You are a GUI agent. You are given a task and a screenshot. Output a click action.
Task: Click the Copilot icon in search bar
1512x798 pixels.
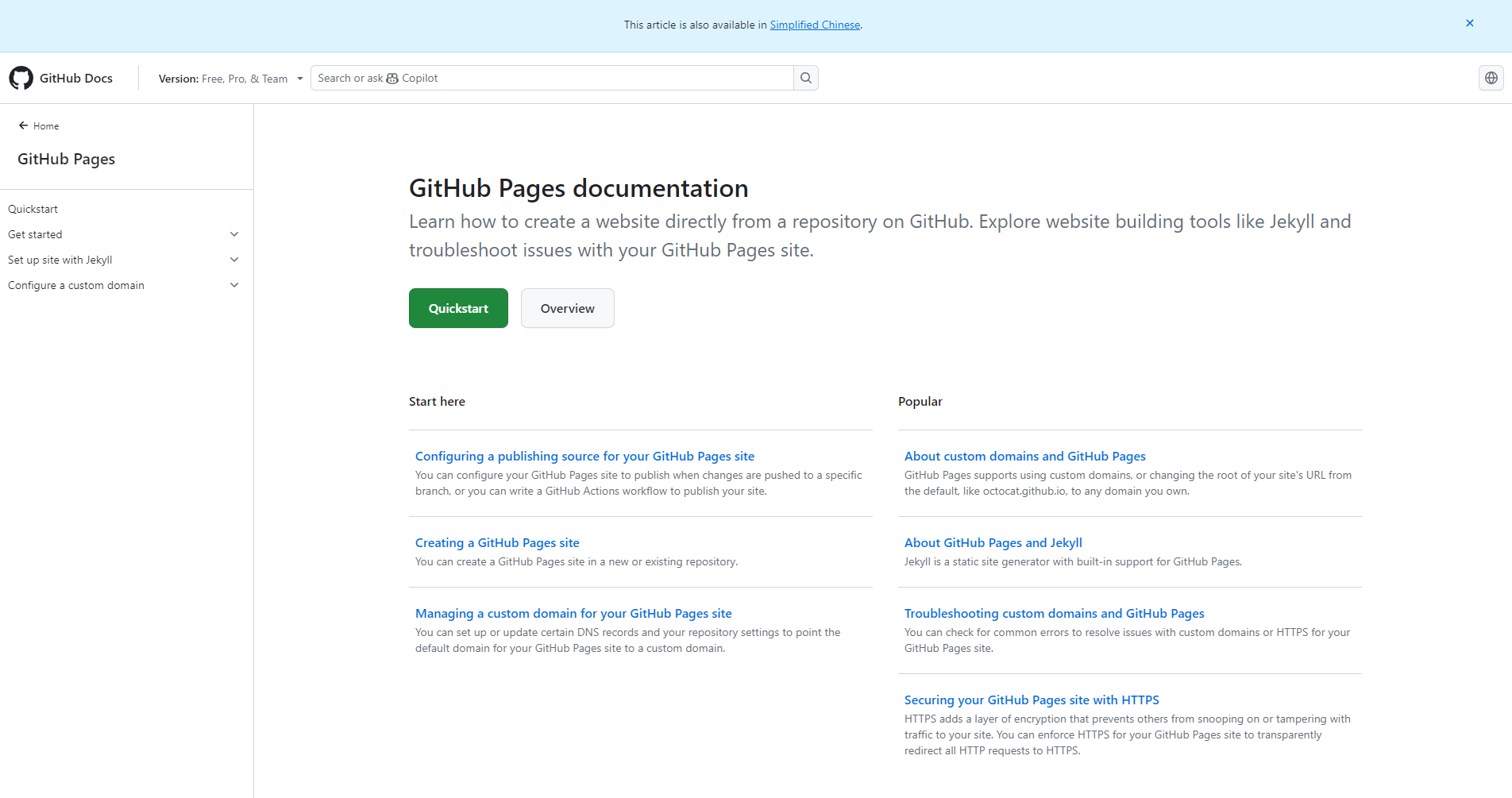point(391,78)
